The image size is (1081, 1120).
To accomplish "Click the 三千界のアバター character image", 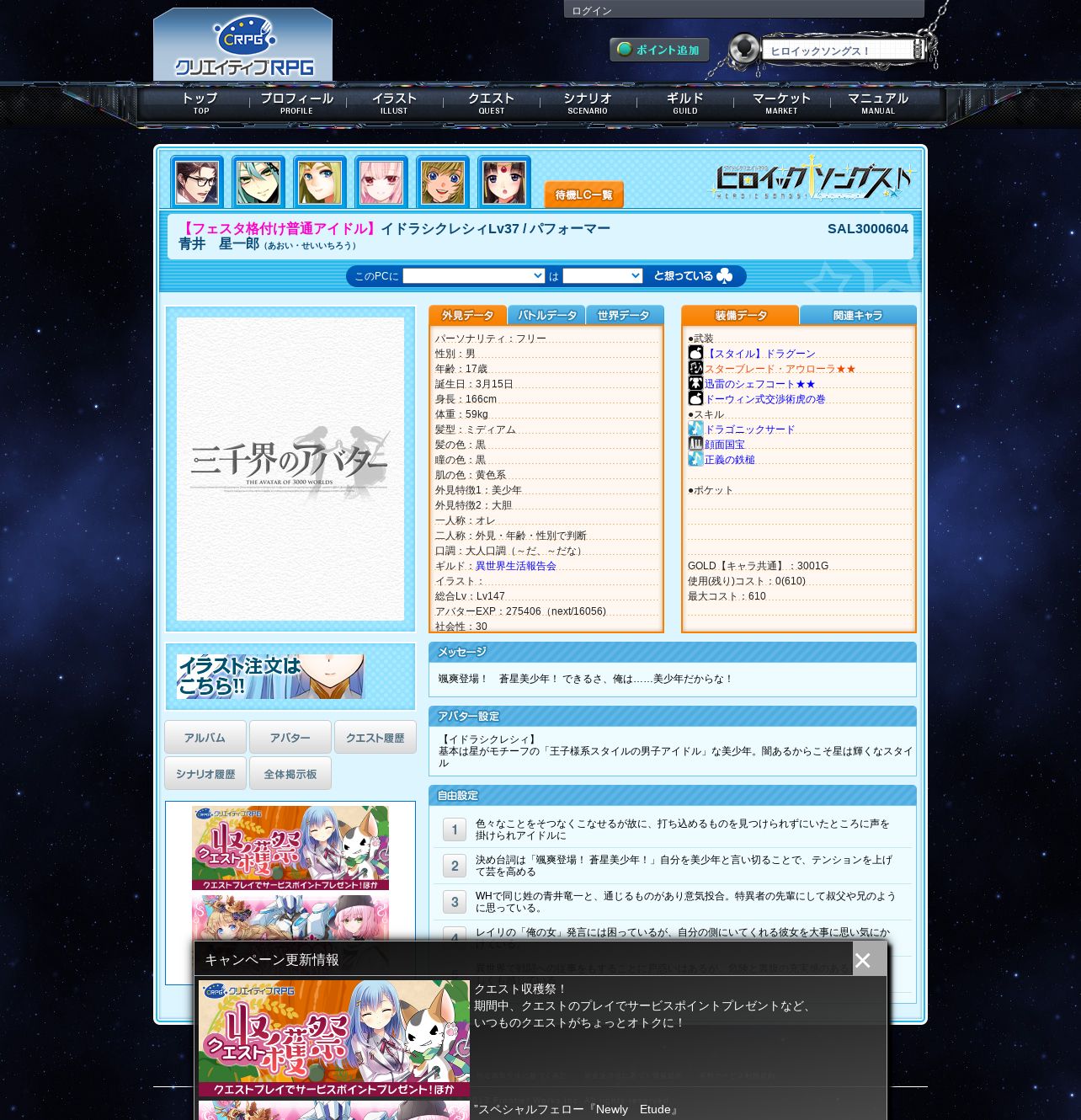I will click(290, 469).
